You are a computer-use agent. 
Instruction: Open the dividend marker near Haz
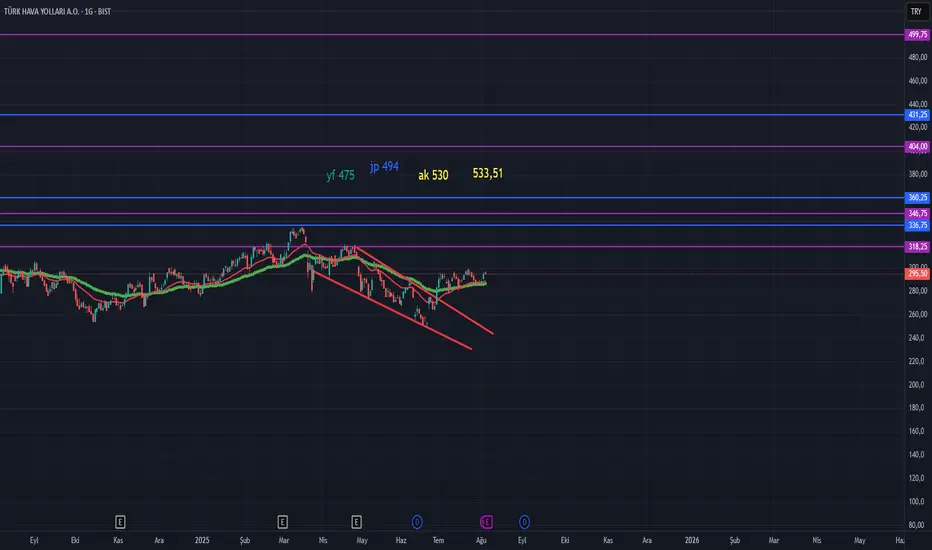click(417, 522)
